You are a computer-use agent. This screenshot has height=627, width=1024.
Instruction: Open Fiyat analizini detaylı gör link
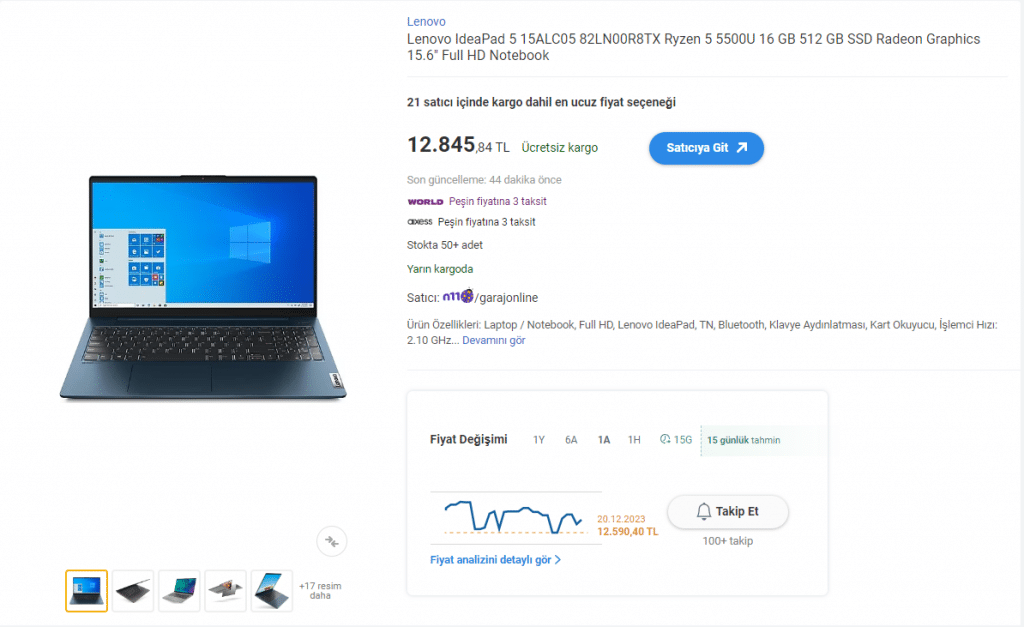[x=495, y=560]
